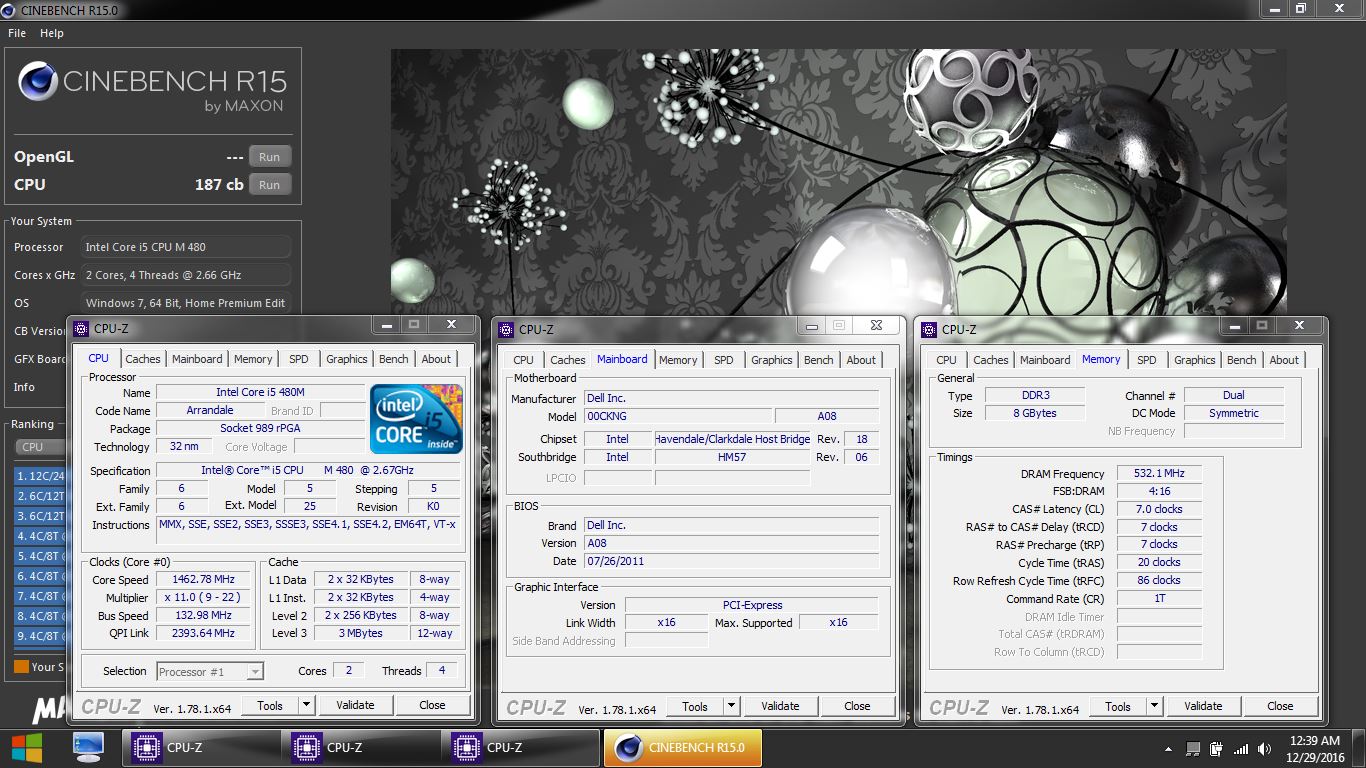Viewport: 1366px width, 768px height.
Task: Open the Help menu in Cinebench
Action: coord(52,33)
